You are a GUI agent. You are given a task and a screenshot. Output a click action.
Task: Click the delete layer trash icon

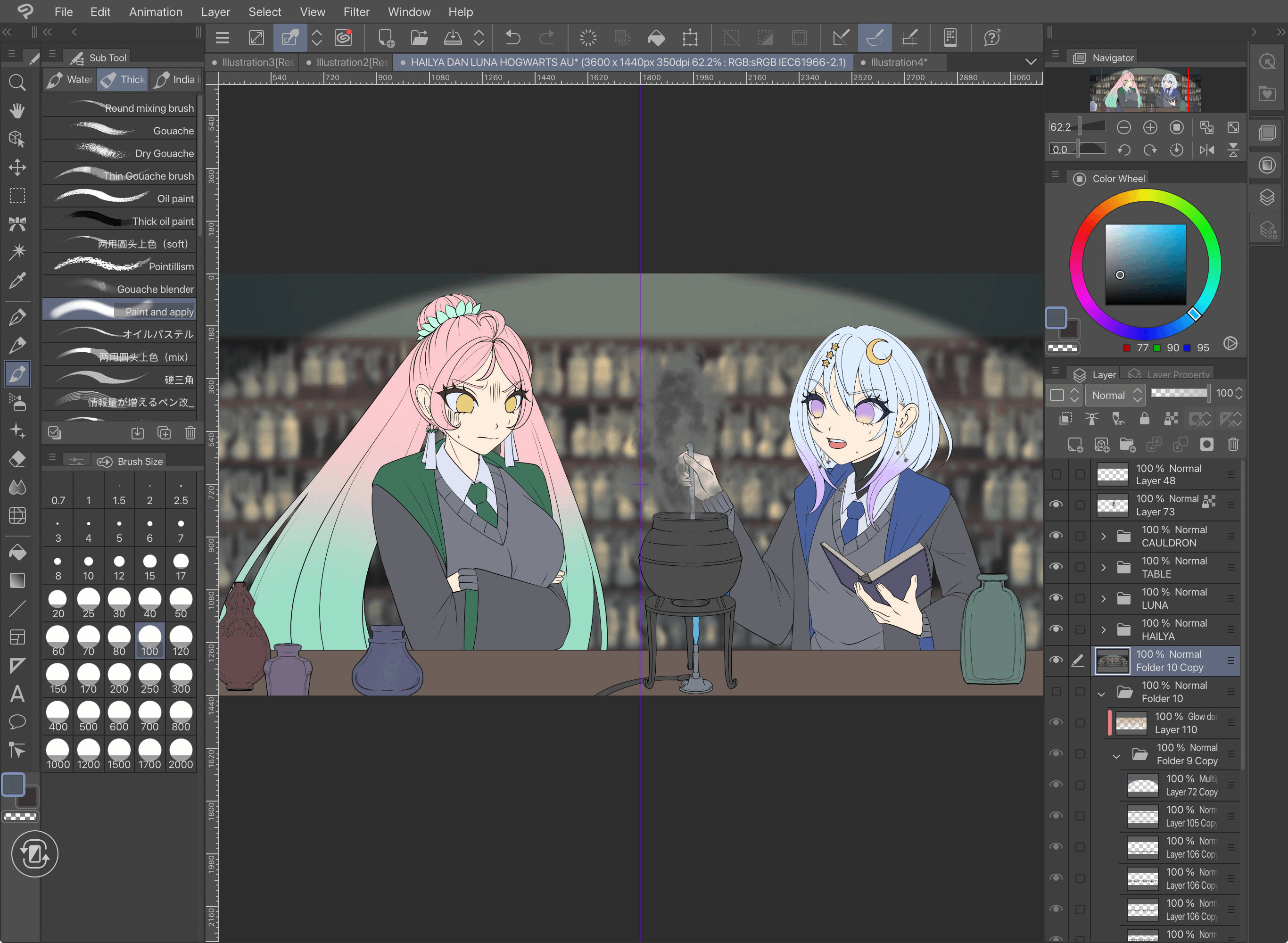[x=1233, y=444]
